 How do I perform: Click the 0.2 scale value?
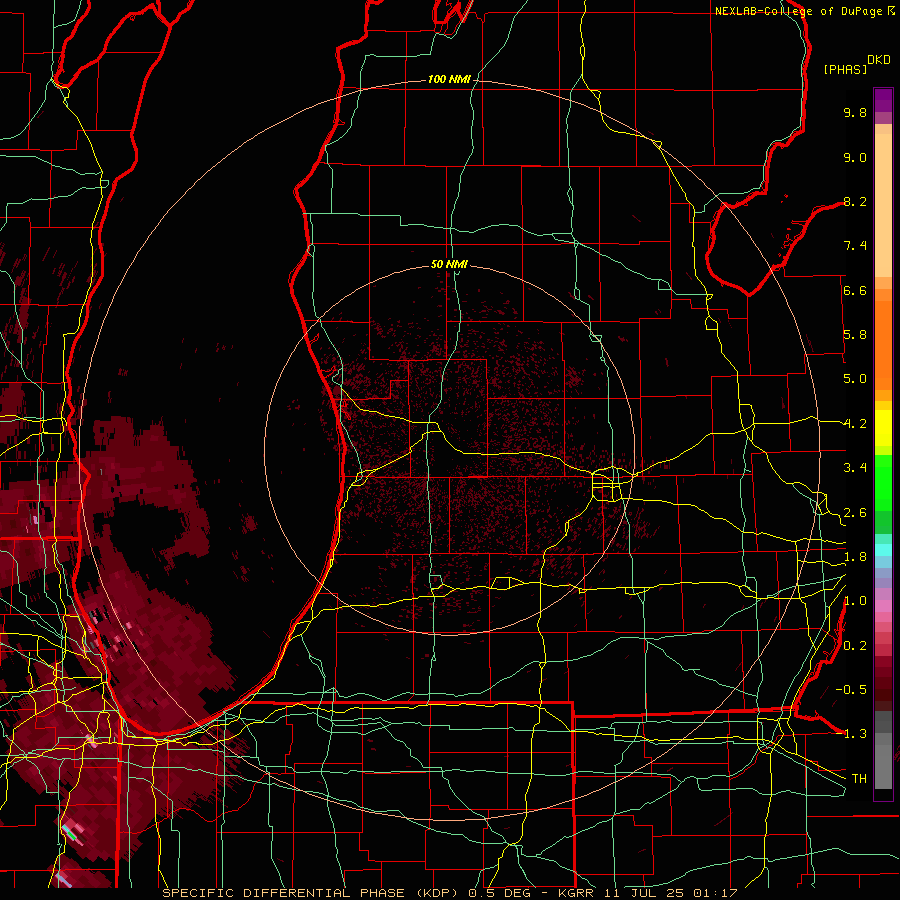click(855, 646)
